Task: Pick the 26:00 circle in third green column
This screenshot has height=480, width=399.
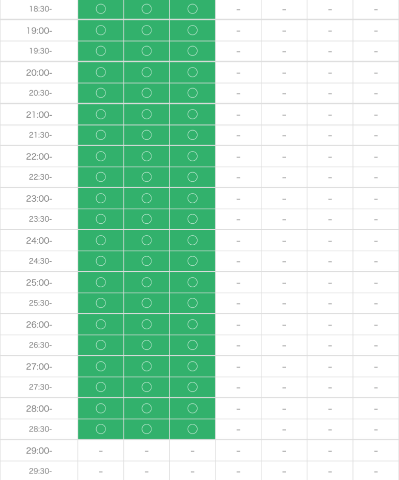Action: pyautogui.click(x=192, y=324)
